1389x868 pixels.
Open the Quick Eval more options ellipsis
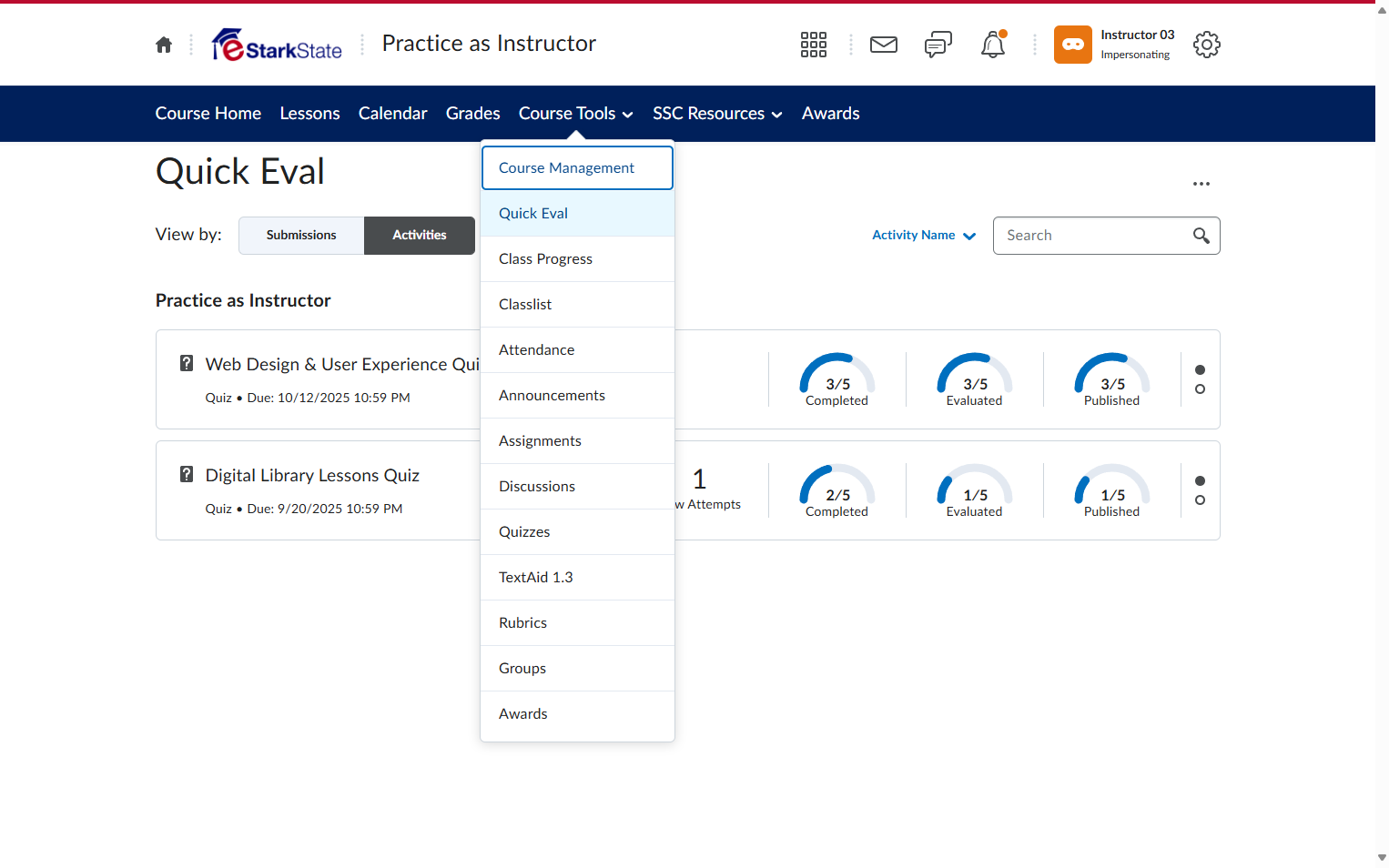[1201, 184]
